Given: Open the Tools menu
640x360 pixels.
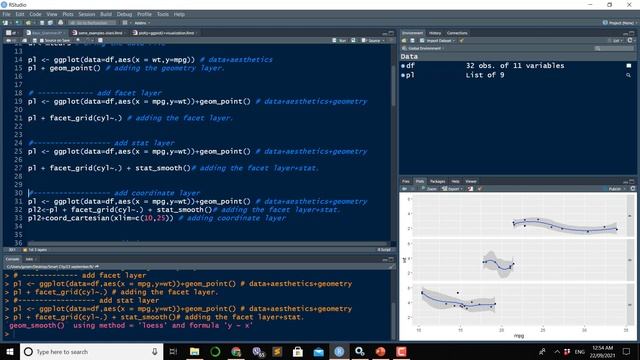Looking at the screenshot, I should (162, 14).
